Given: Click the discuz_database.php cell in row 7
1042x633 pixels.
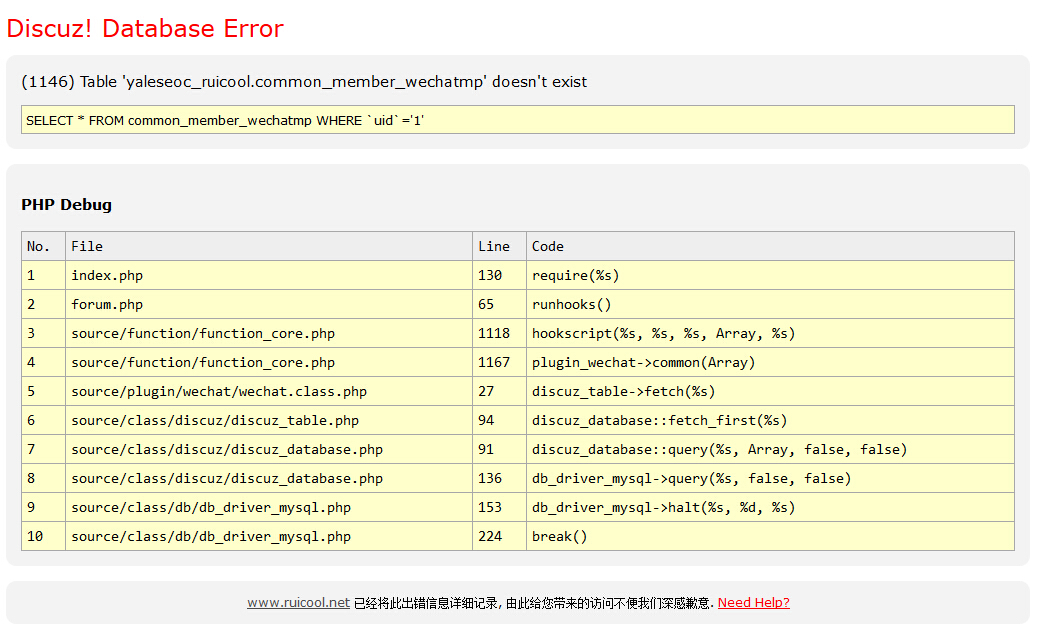Looking at the screenshot, I should click(x=268, y=449).
